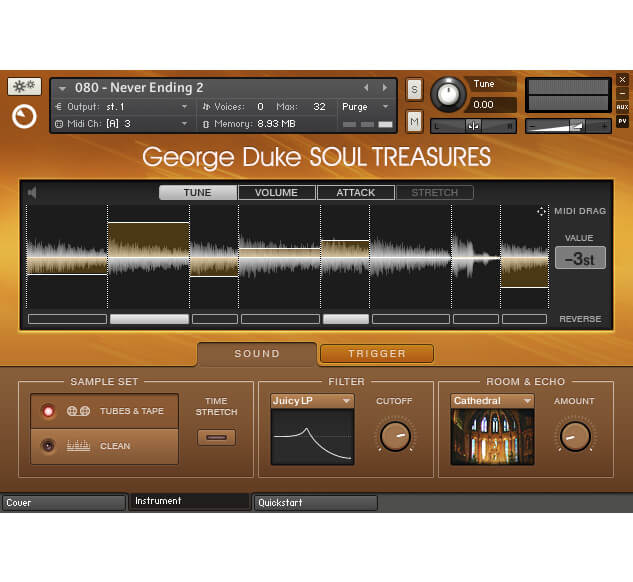The image size is (633, 582).
Task: Open the instrument settings gear icon
Action: (x=24, y=86)
